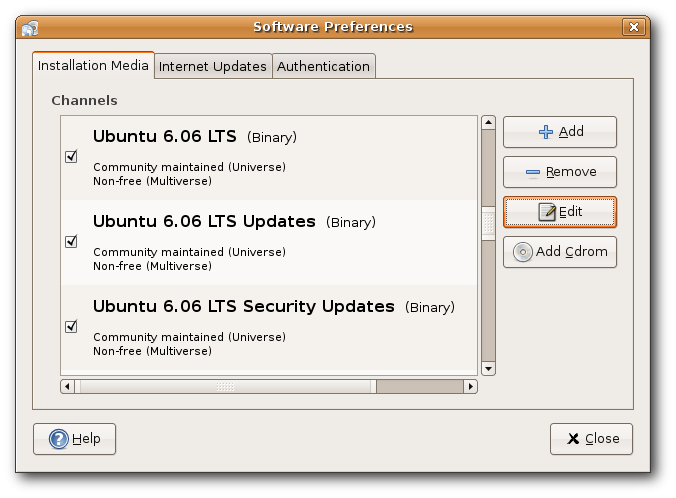Click the question mark Help icon
Viewport: 676px width, 498px height.
click(59, 439)
